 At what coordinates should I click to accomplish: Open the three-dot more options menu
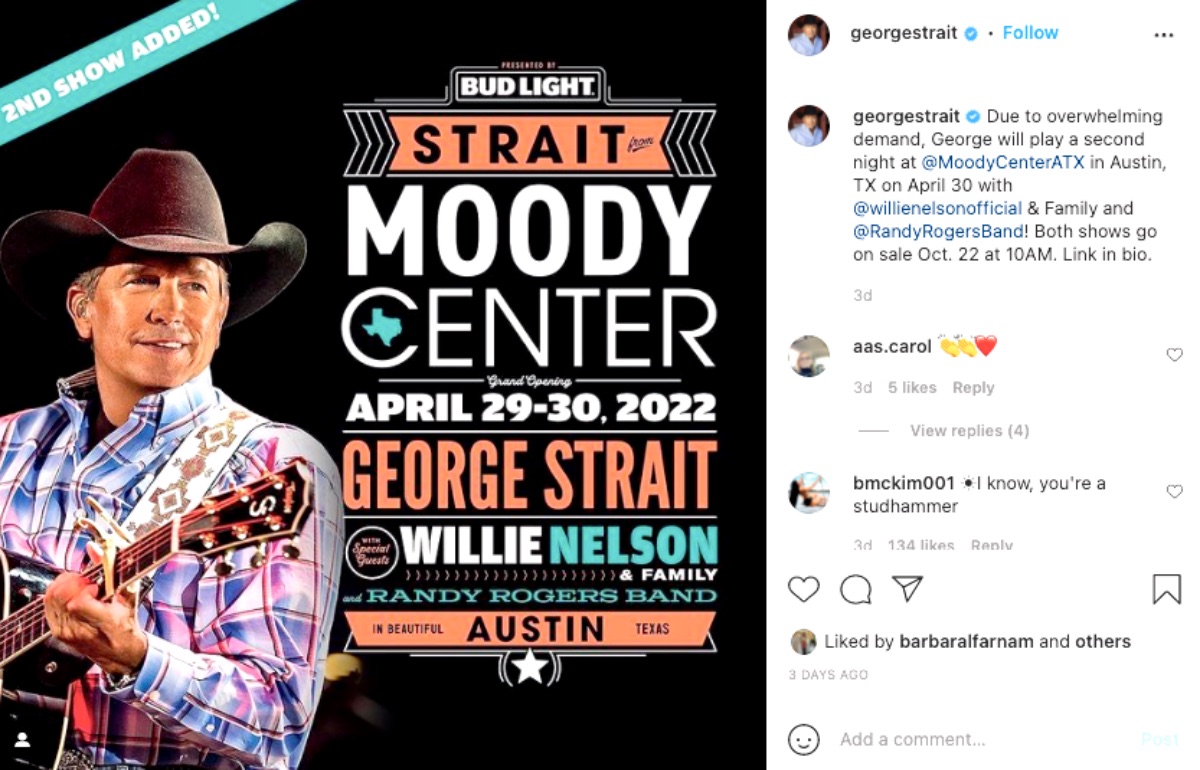point(1163,34)
